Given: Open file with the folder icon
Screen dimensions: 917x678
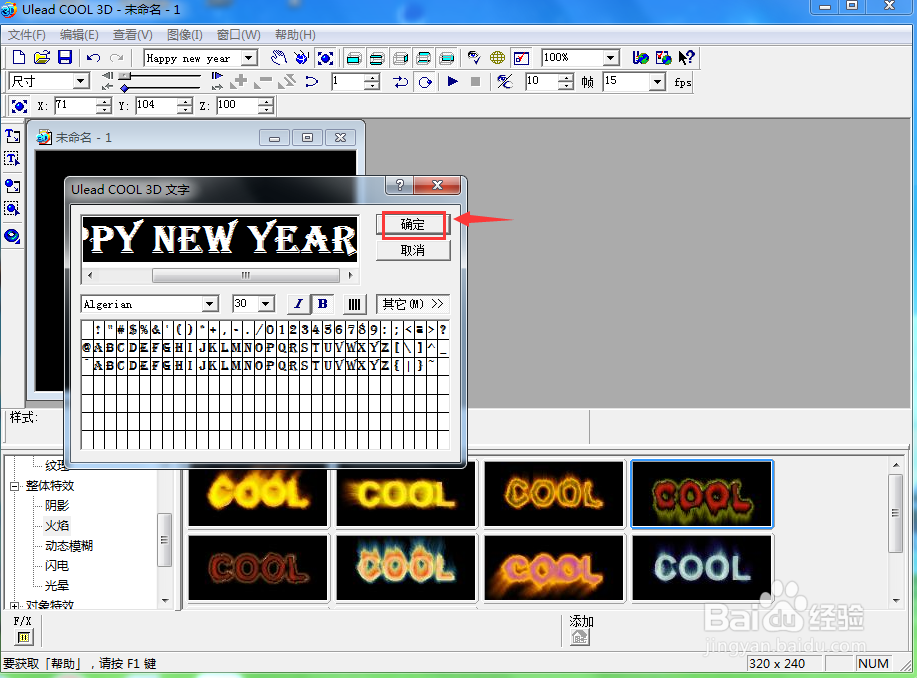Looking at the screenshot, I should [42, 57].
